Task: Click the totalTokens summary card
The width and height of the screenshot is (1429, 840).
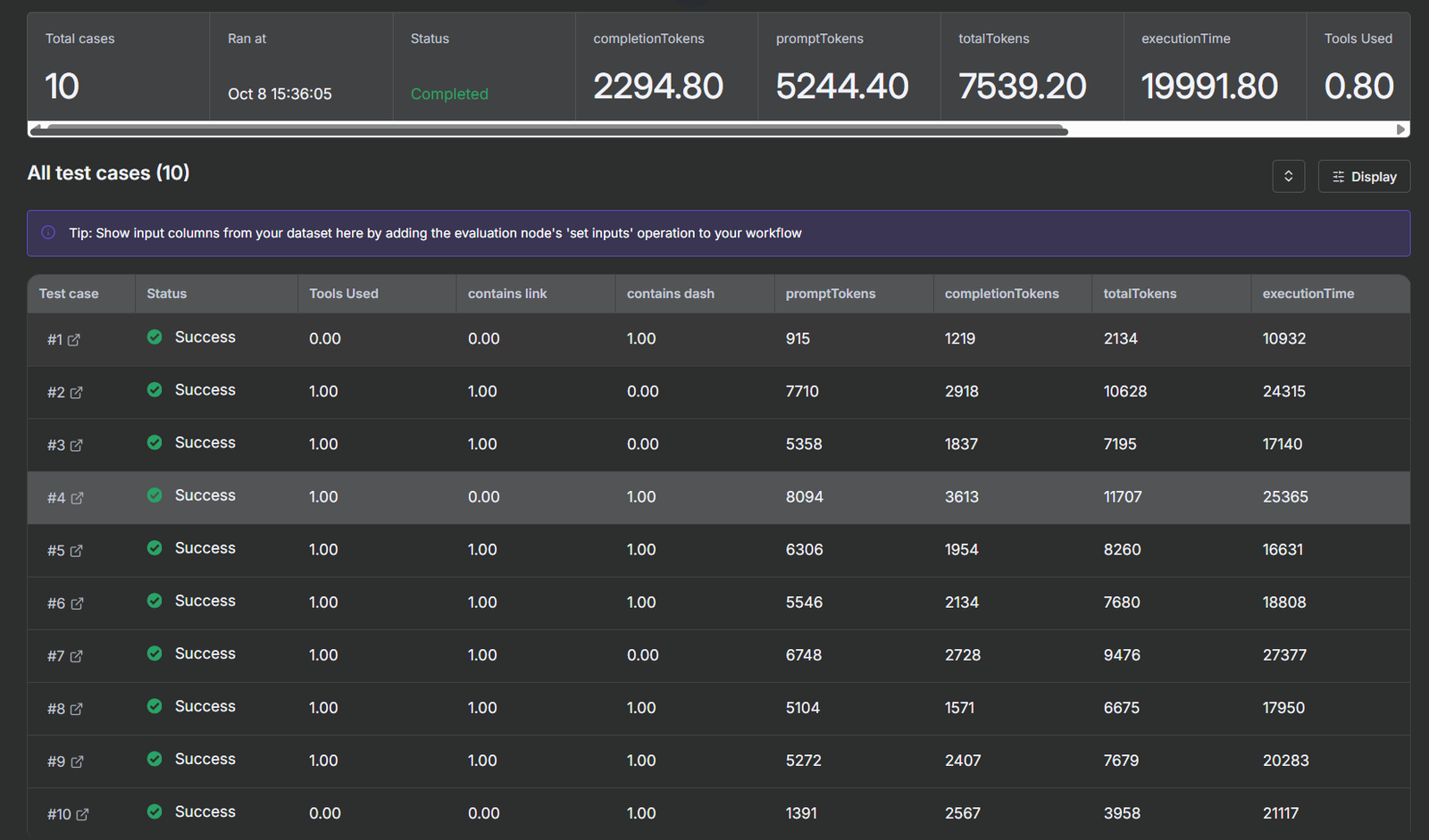Action: pyautogui.click(x=1031, y=67)
